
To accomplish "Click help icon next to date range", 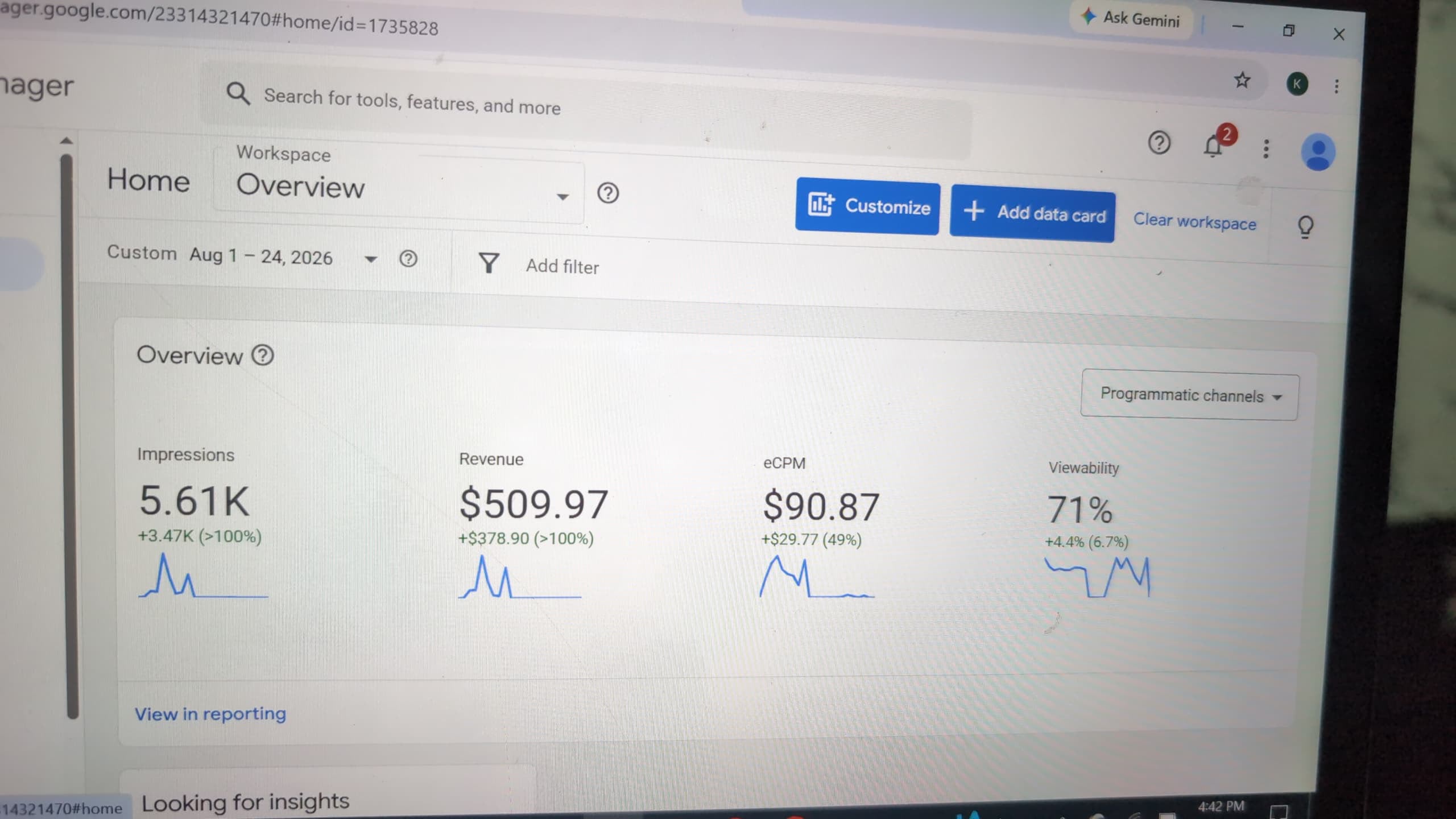I will [x=408, y=259].
